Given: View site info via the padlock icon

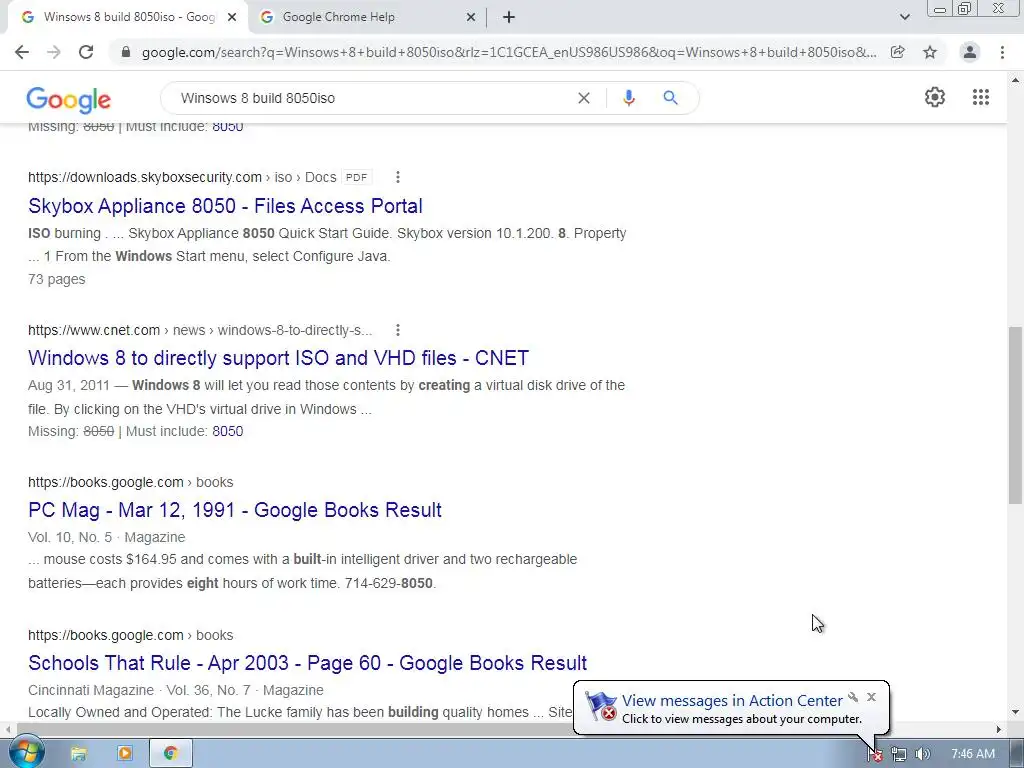Looking at the screenshot, I should pyautogui.click(x=126, y=52).
